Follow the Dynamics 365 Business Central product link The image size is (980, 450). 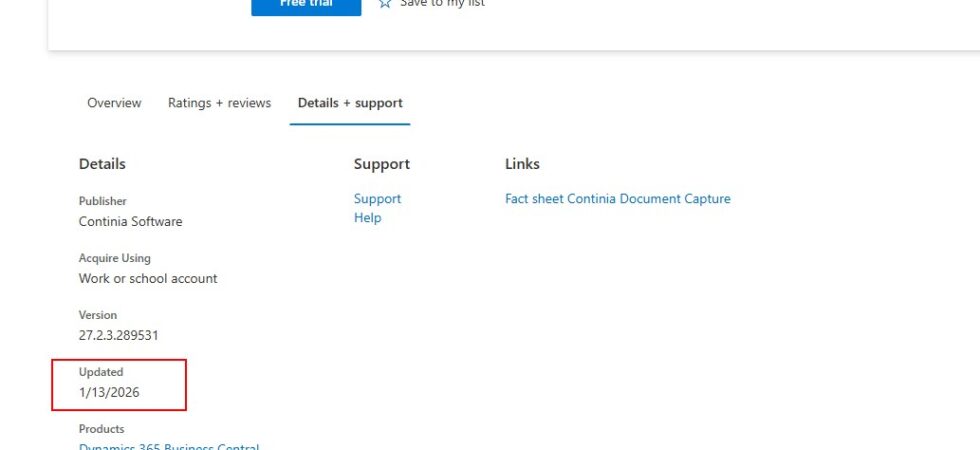168,446
